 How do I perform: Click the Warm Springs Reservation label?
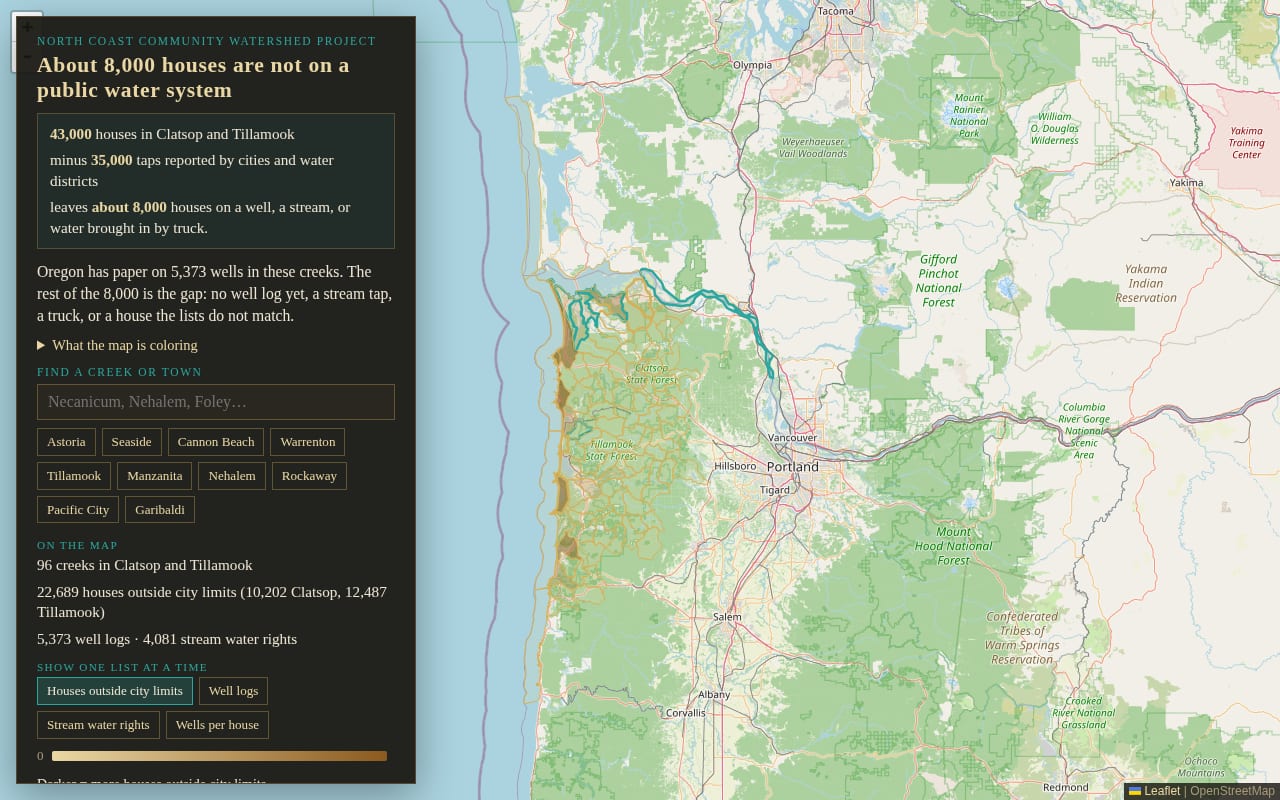[x=1022, y=638]
